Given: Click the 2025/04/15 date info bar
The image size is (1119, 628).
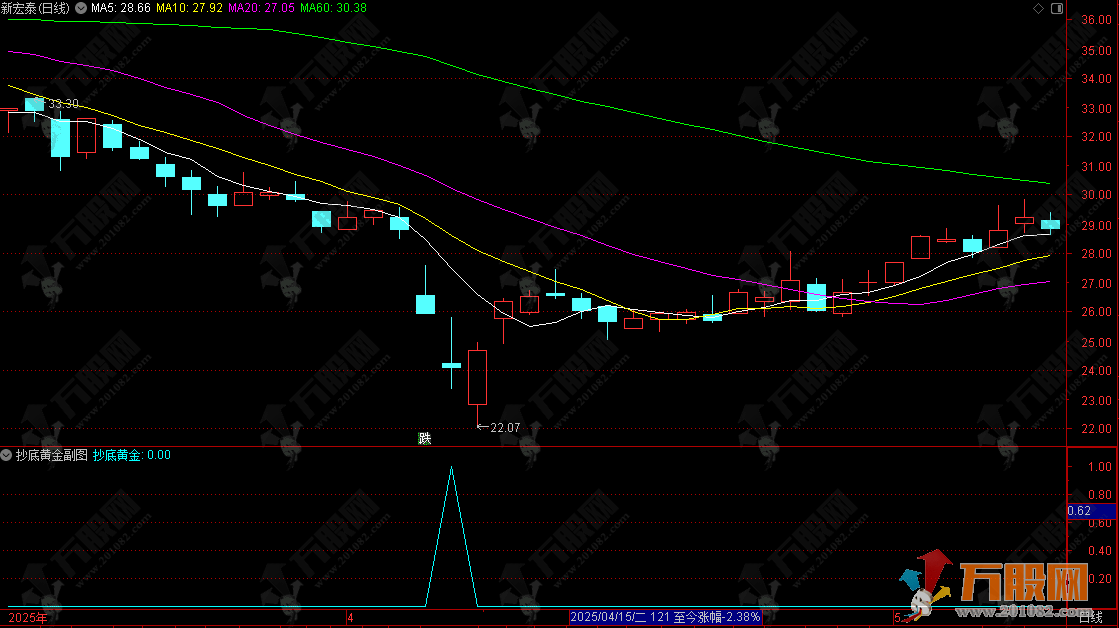Looking at the screenshot, I should click(664, 618).
